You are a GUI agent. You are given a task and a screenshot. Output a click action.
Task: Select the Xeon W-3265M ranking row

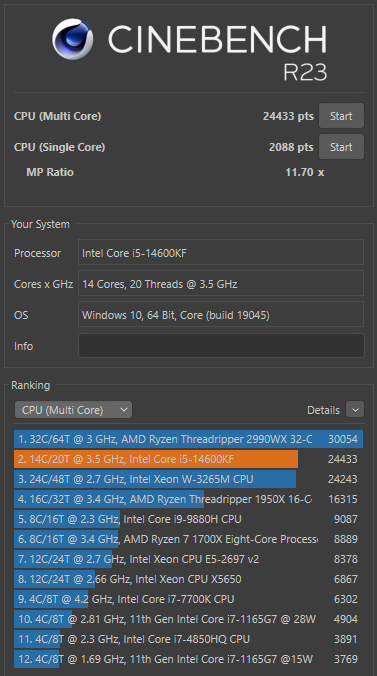[x=188, y=479]
